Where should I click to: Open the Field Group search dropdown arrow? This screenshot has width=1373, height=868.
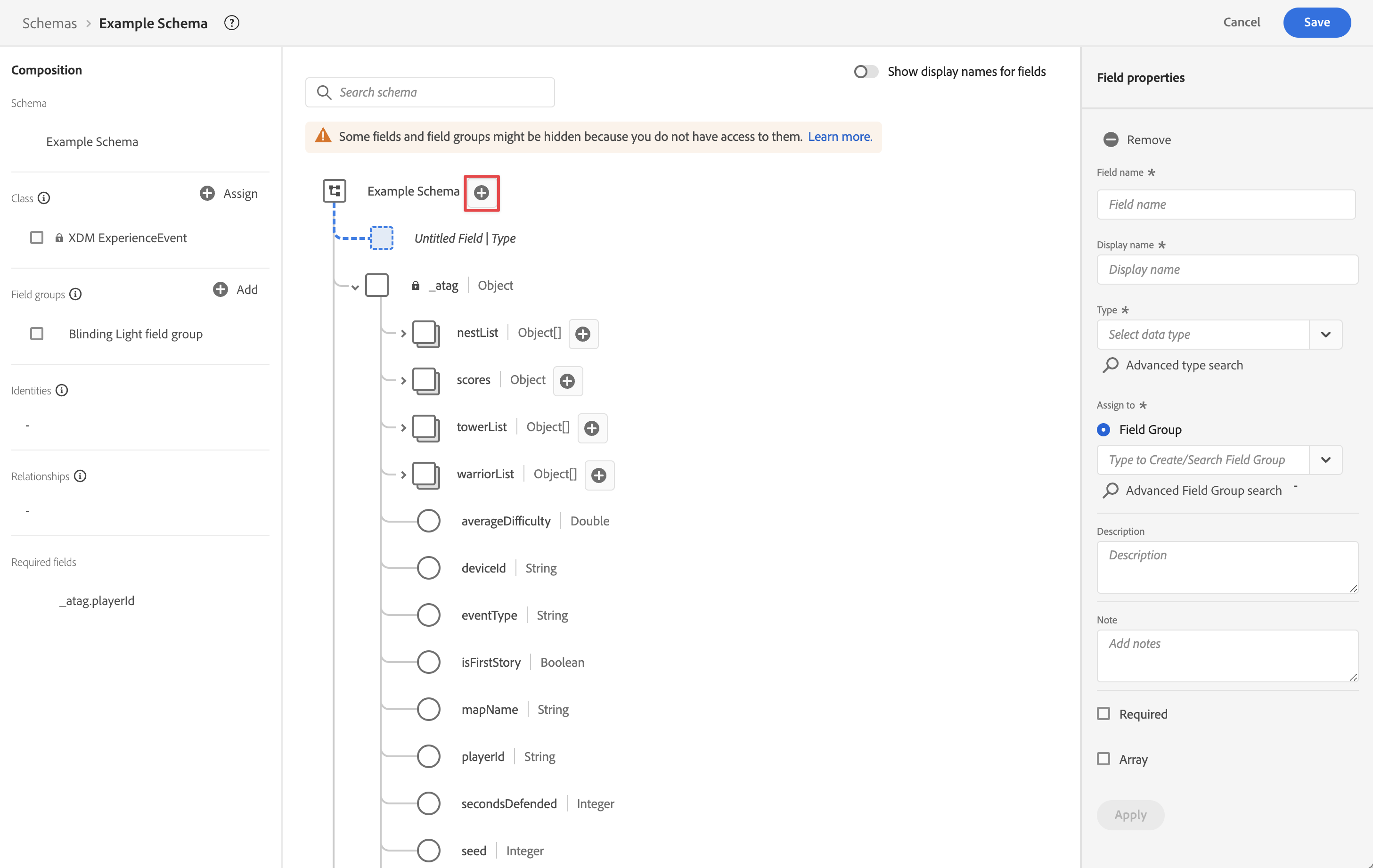click(x=1325, y=459)
